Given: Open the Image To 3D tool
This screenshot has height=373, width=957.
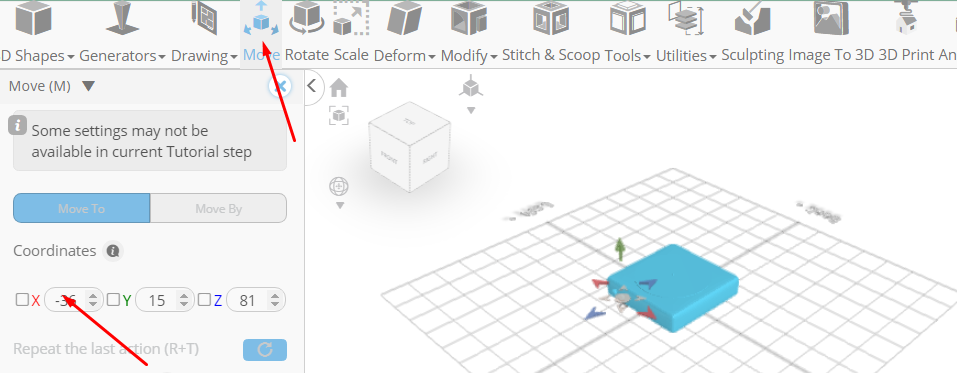Looking at the screenshot, I should (831, 18).
